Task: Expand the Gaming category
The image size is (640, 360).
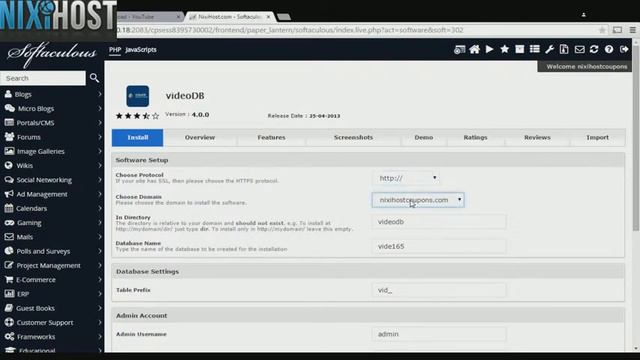Action: pyautogui.click(x=52, y=223)
